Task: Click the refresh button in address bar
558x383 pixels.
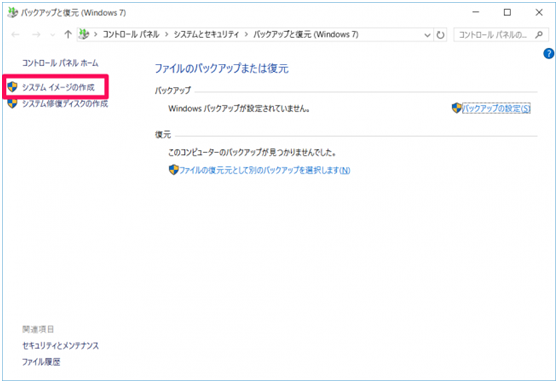Action: 441,35
